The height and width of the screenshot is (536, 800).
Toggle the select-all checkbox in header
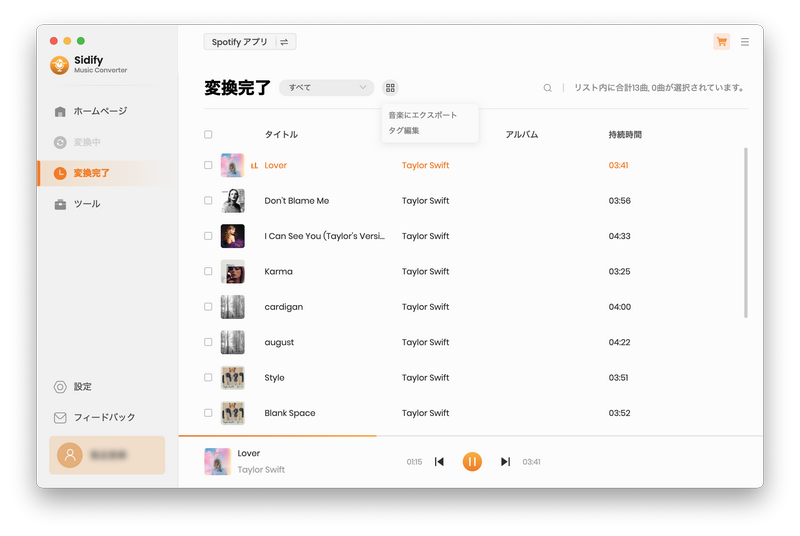point(208,135)
